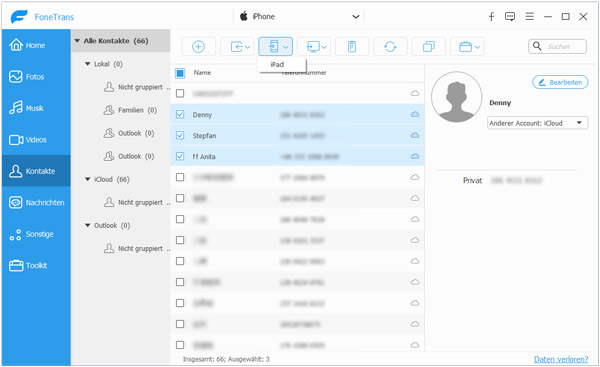Image resolution: width=600 pixels, height=367 pixels.
Task: Click the Insgesamt: 66; Ausgewählt: 3 status
Action: (226, 359)
